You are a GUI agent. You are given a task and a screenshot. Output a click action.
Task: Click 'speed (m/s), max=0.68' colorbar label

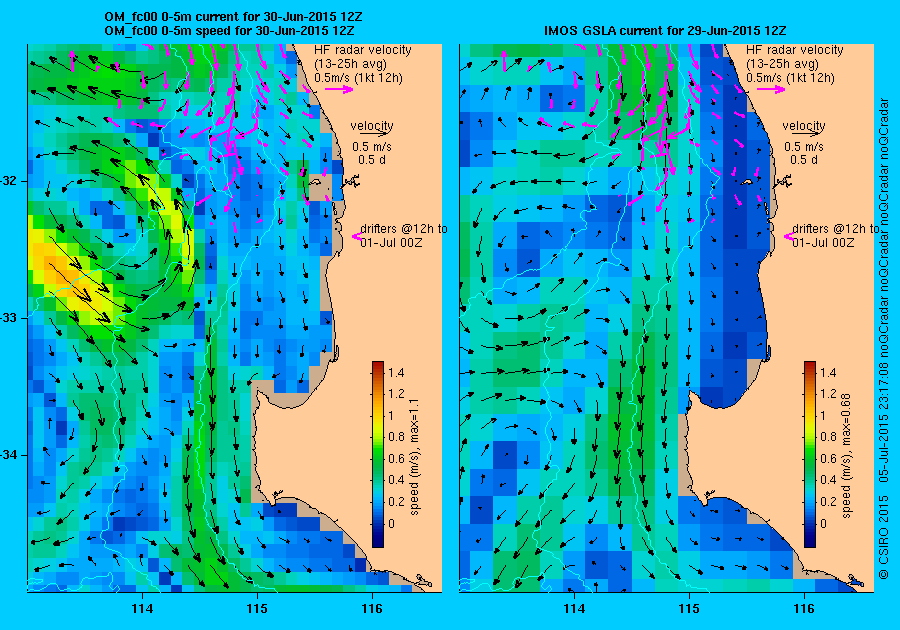click(x=847, y=456)
